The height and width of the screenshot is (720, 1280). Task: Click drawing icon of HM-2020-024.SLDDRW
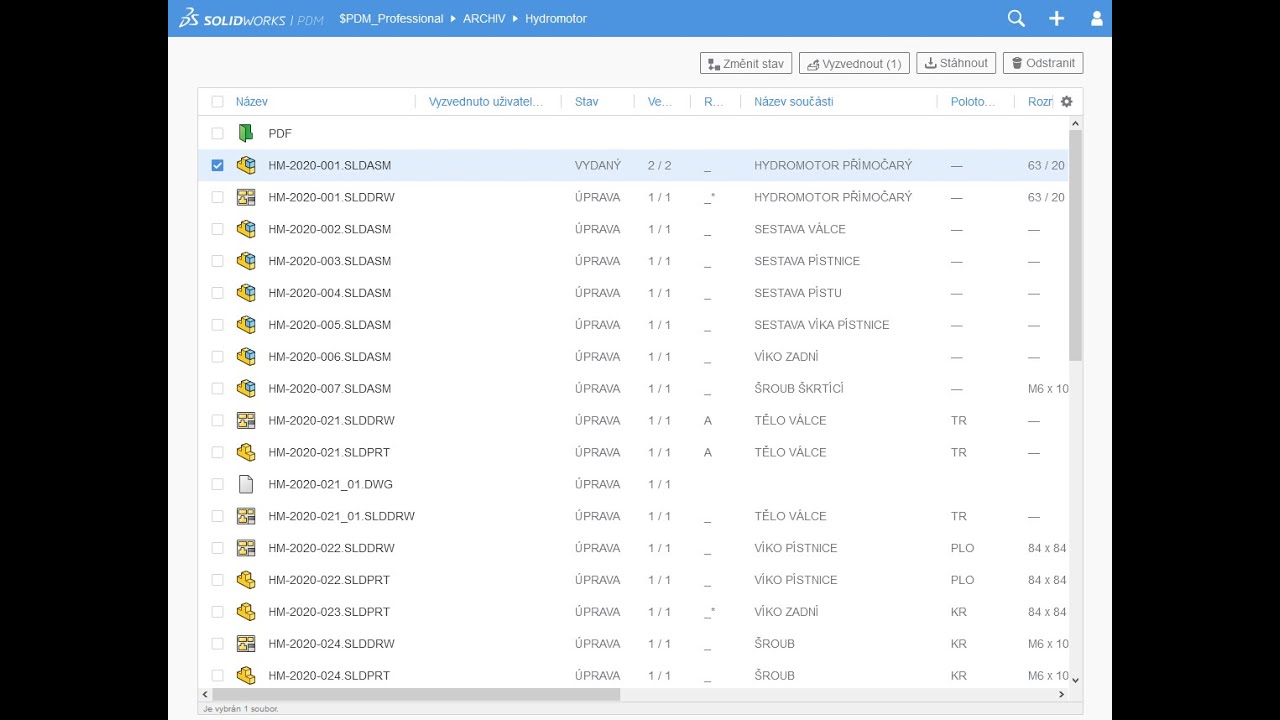[246, 644]
